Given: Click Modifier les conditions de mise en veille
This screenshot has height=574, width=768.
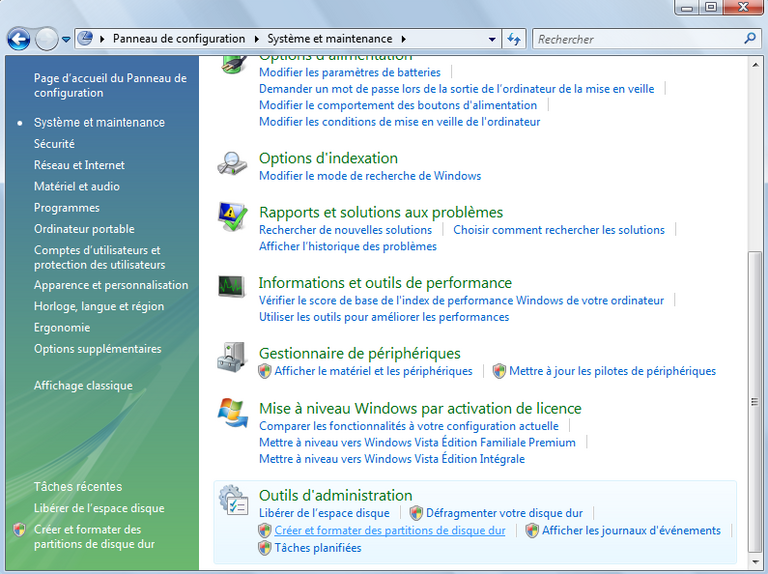Looking at the screenshot, I should 400,122.
